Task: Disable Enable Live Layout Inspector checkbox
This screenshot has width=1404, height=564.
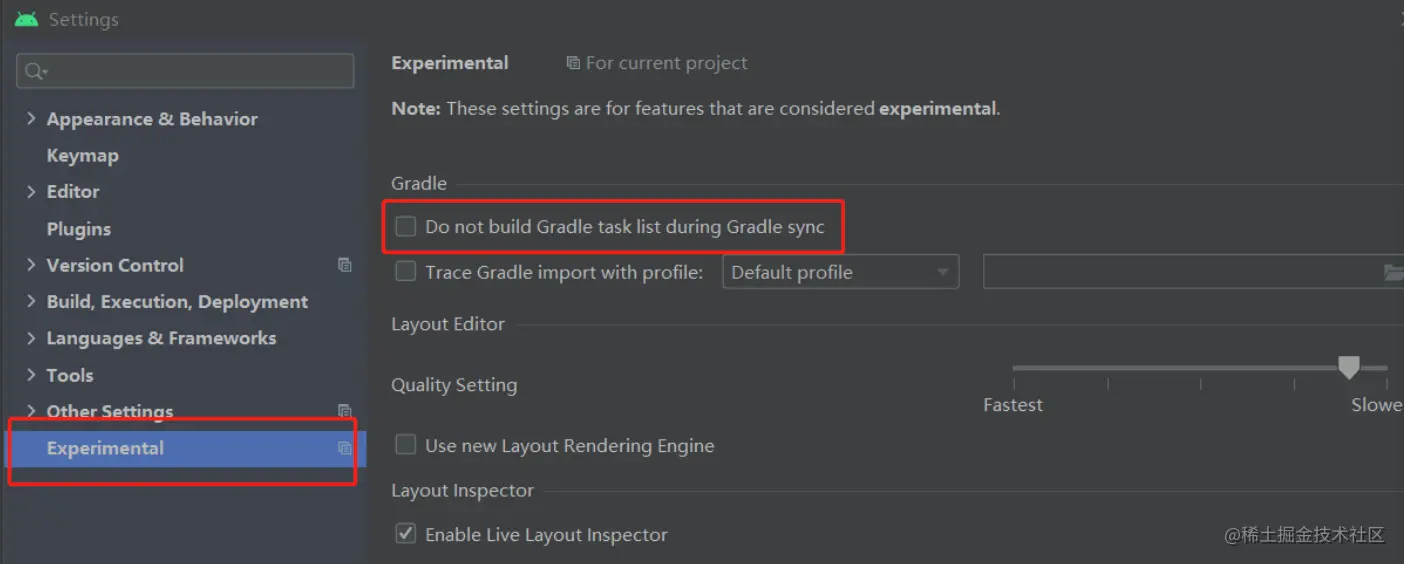Action: click(405, 534)
